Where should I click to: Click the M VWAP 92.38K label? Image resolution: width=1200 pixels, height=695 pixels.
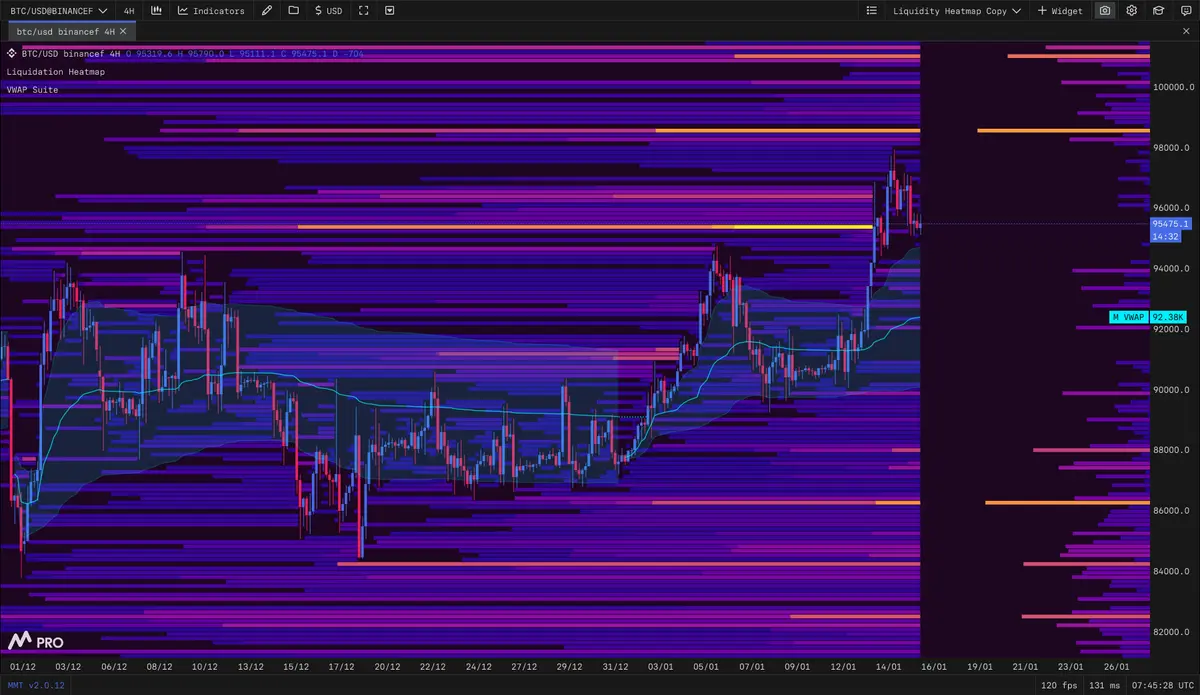[x=1148, y=317]
